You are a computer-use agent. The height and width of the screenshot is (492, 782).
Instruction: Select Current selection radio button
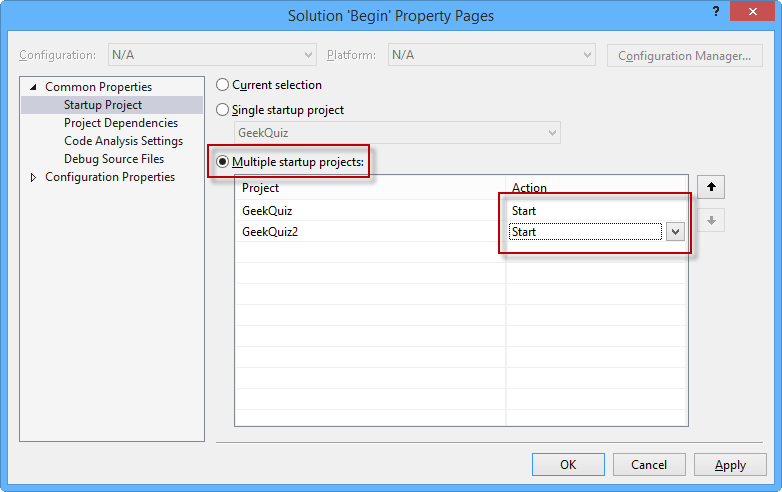coord(223,85)
